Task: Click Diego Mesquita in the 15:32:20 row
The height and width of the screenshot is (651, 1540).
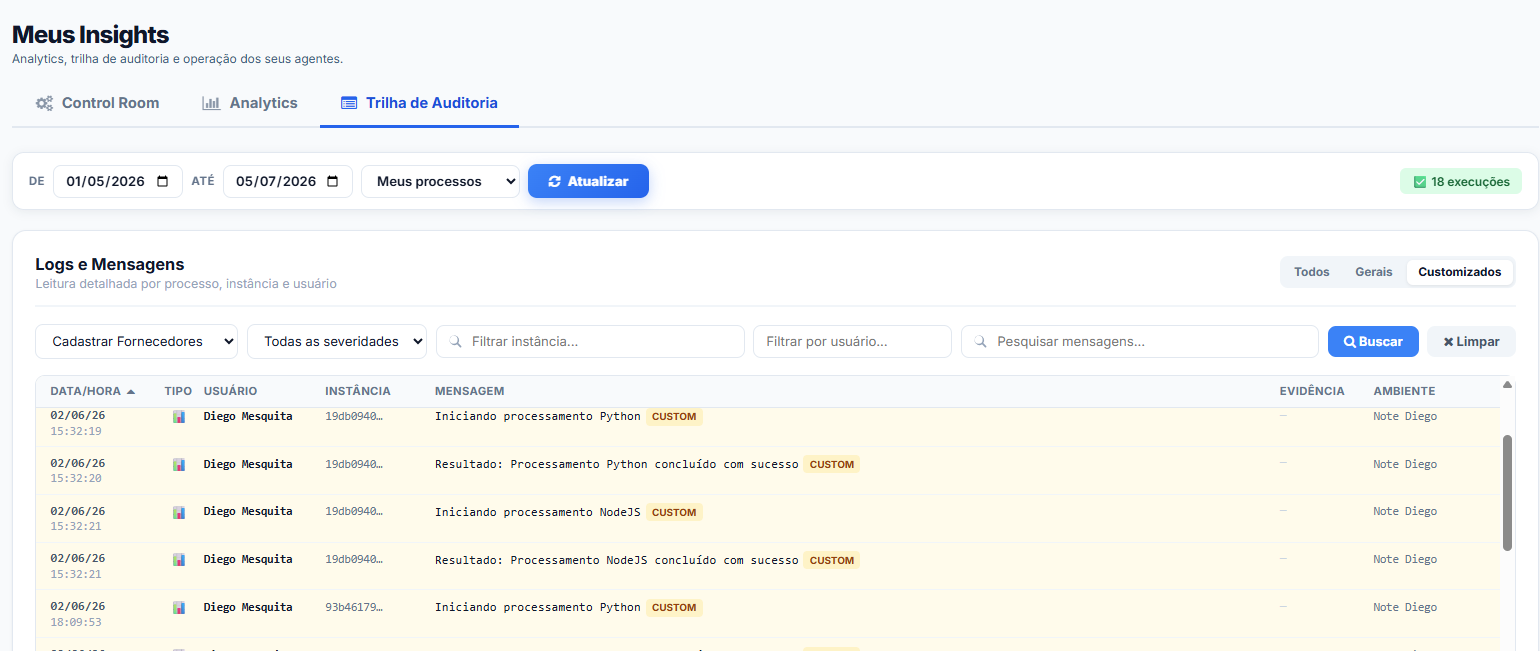Action: (248, 464)
